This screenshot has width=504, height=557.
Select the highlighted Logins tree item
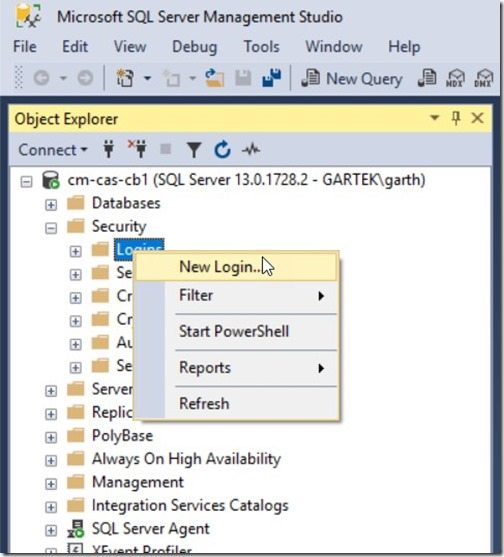click(x=139, y=245)
